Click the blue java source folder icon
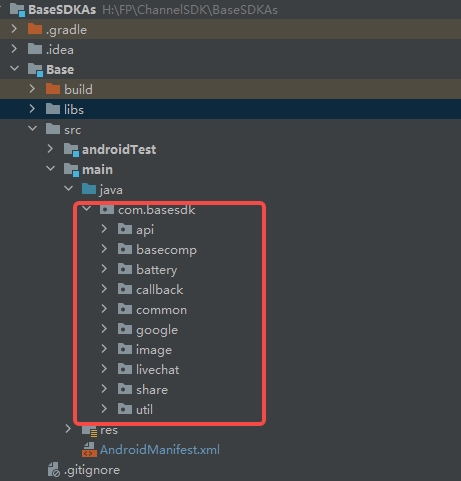 click(89, 189)
